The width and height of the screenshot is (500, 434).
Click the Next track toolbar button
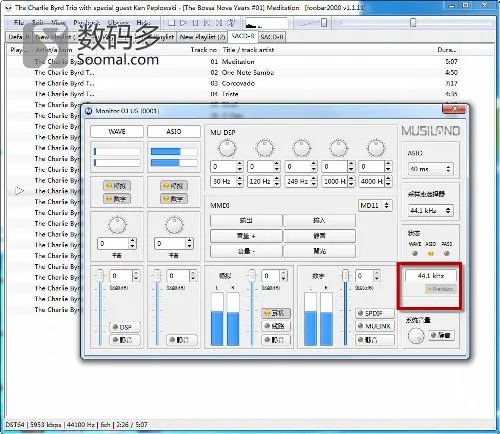coord(218,23)
